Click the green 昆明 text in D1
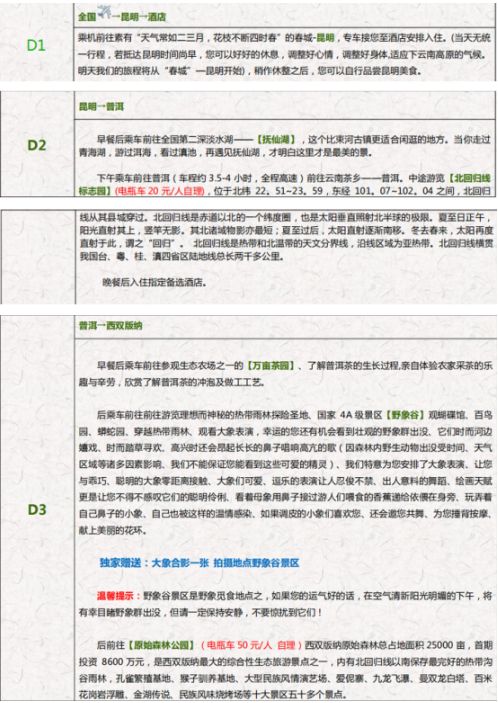 pos(325,38)
